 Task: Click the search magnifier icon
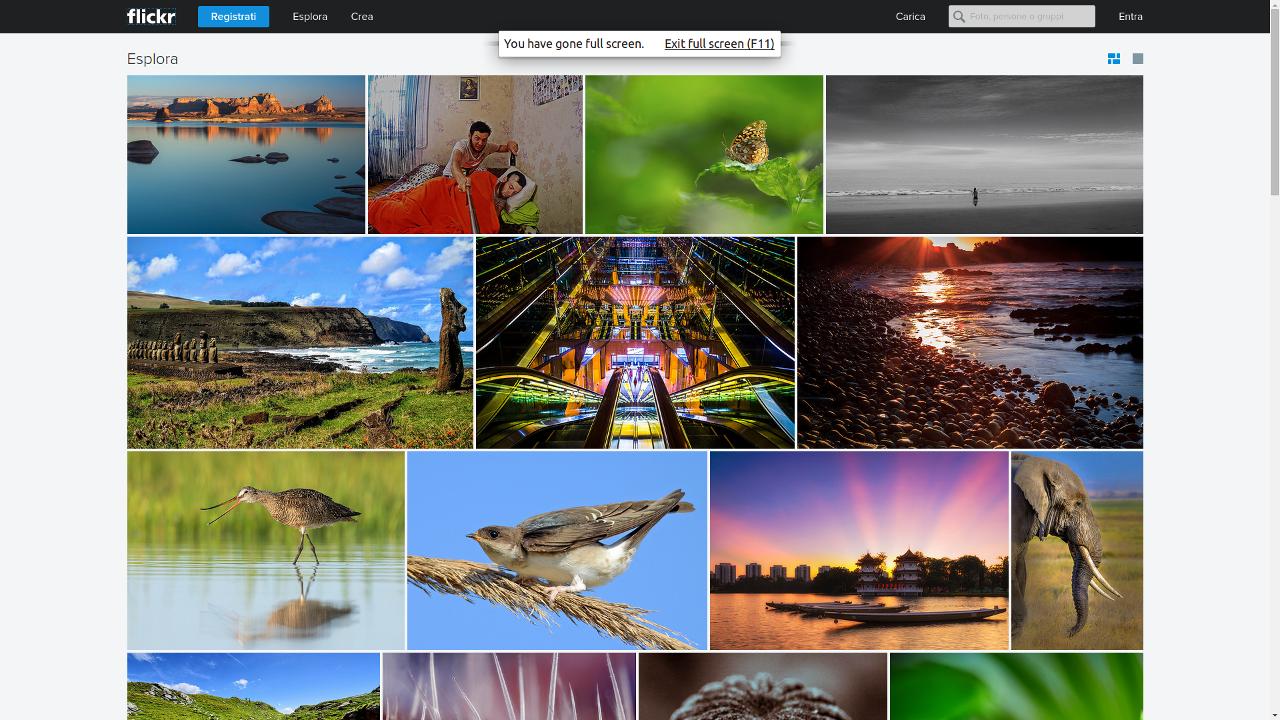[959, 16]
